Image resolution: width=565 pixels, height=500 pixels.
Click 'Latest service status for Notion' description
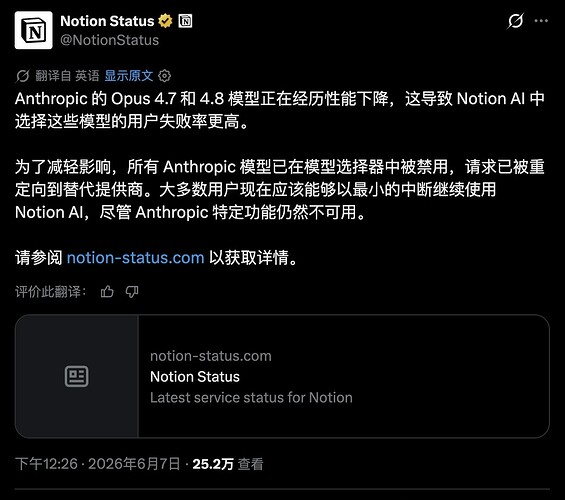[x=251, y=398]
